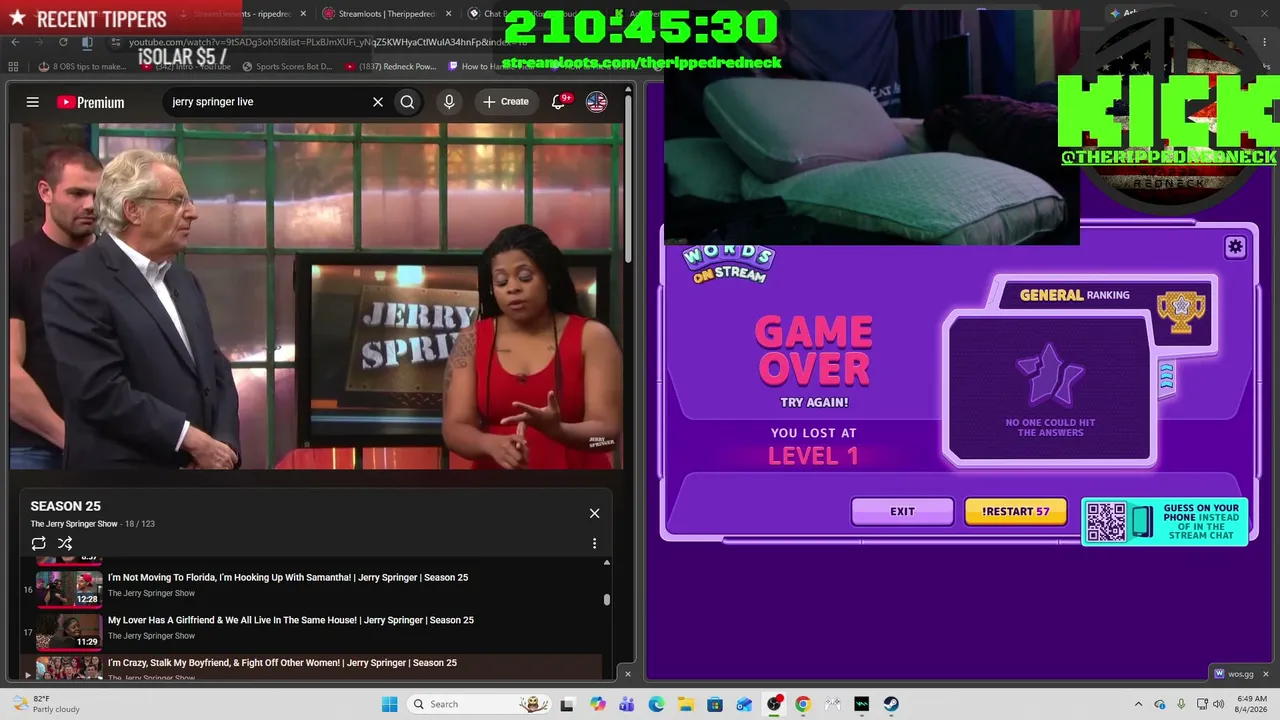Open 'The Jerry Springer Show' playlist link
Screen dimensions: 1280x720
74,524
